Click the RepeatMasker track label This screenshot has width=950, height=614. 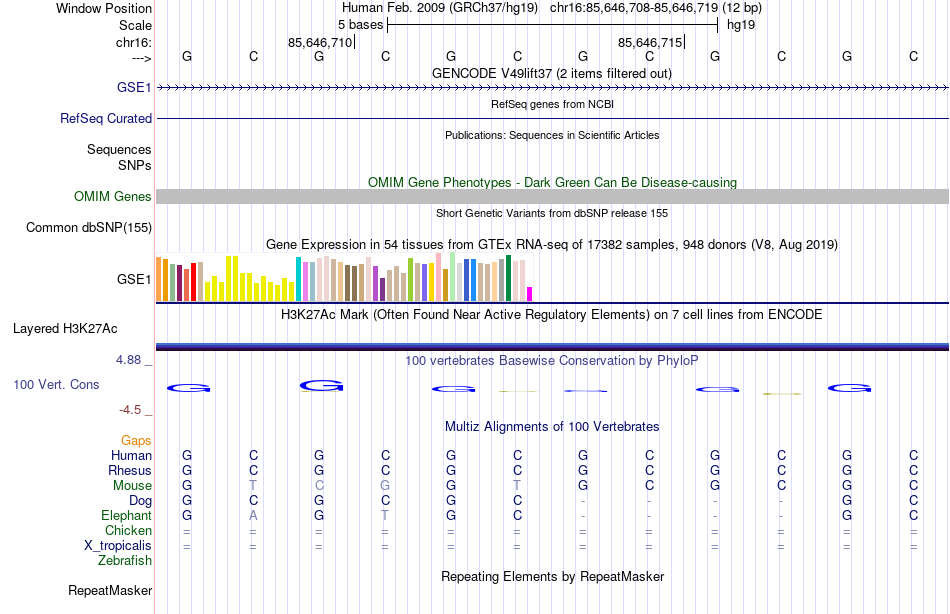tap(110, 590)
